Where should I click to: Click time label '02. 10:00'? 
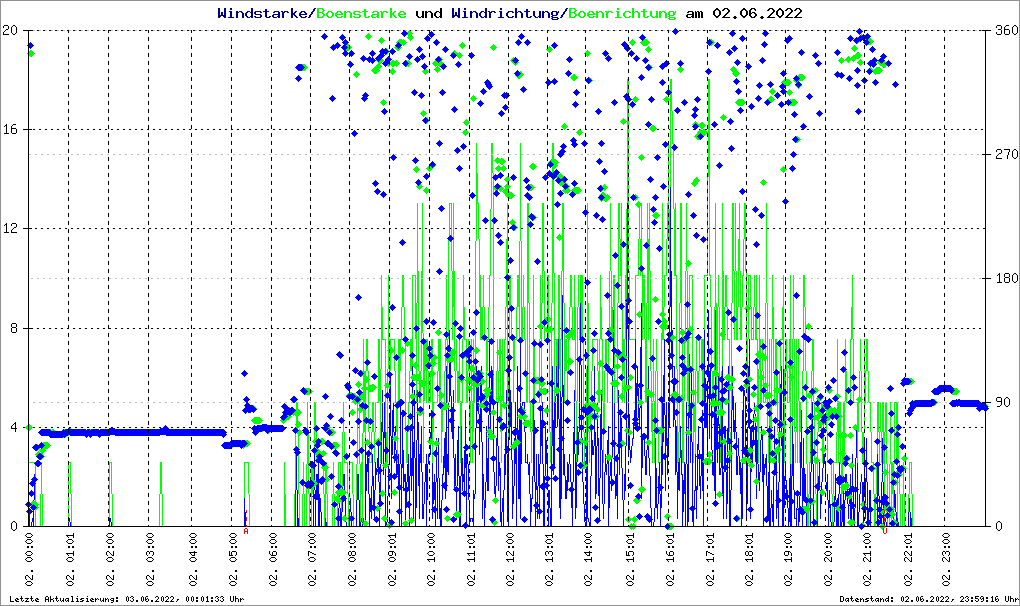[x=431, y=559]
